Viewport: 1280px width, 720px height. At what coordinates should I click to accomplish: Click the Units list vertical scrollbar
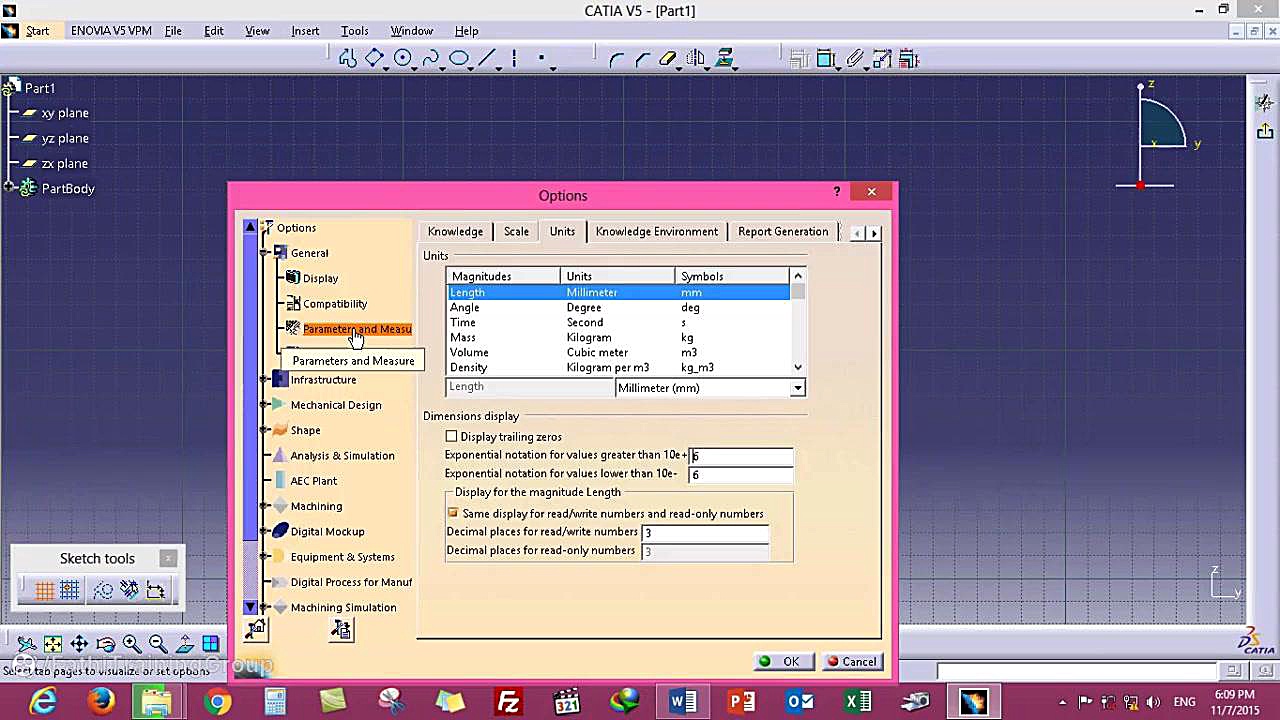click(x=797, y=322)
